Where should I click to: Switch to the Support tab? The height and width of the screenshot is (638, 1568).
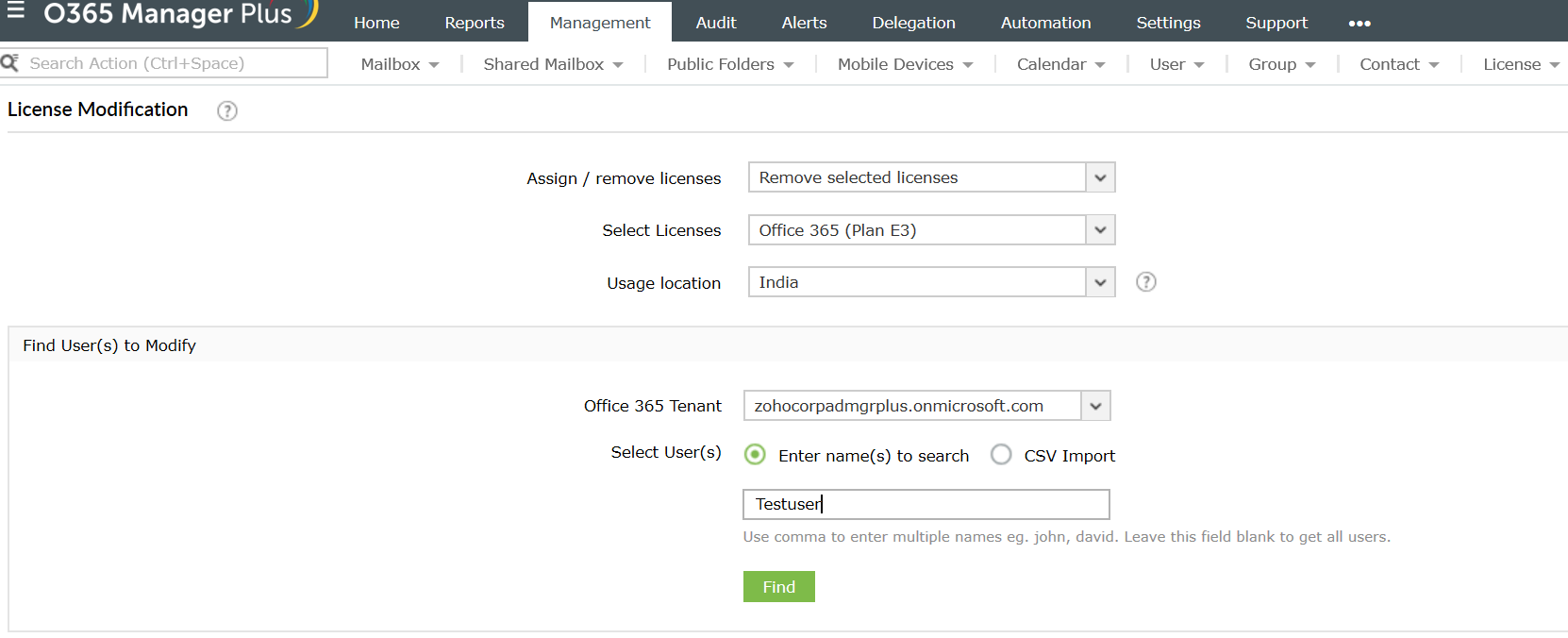tap(1276, 23)
